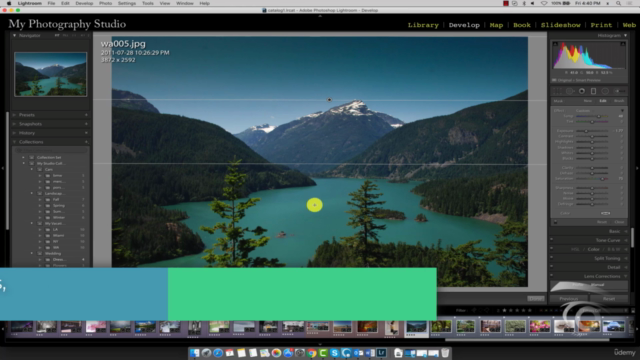
Task: Select Brush in the Mask row
Action: pos(619,101)
